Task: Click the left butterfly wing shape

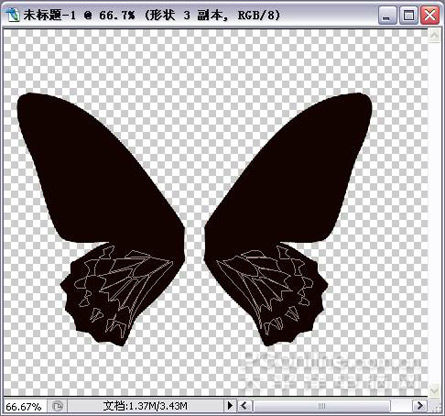Action: pos(101,218)
